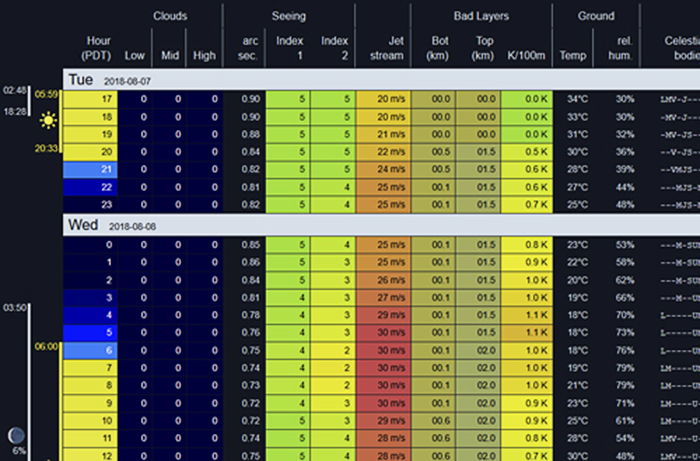Click the 27 m/s jet stream cell
Image resolution: width=700 pixels, height=461 pixels.
coord(383,297)
